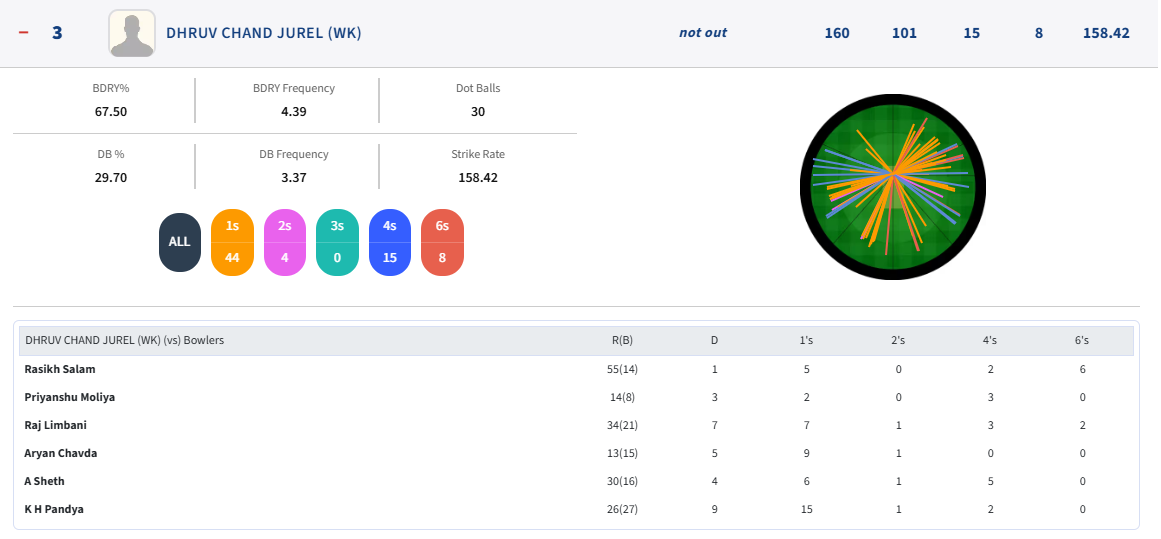Image resolution: width=1161 pixels, height=539 pixels.
Task: Show only 3s with teal pill
Action: [x=337, y=242]
